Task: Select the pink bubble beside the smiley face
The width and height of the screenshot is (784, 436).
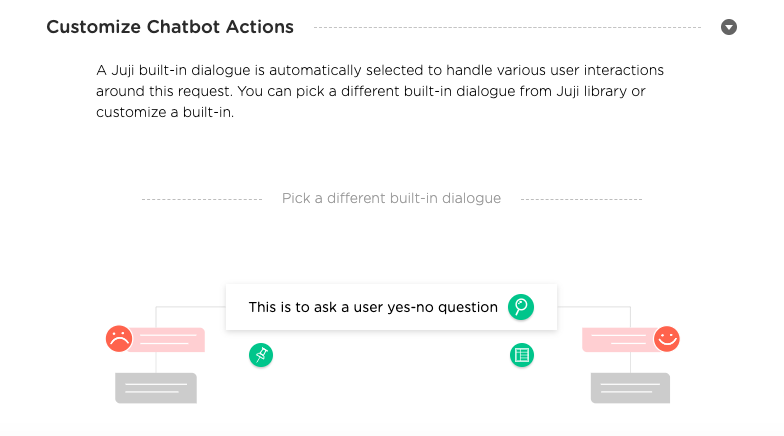Action: (619, 340)
